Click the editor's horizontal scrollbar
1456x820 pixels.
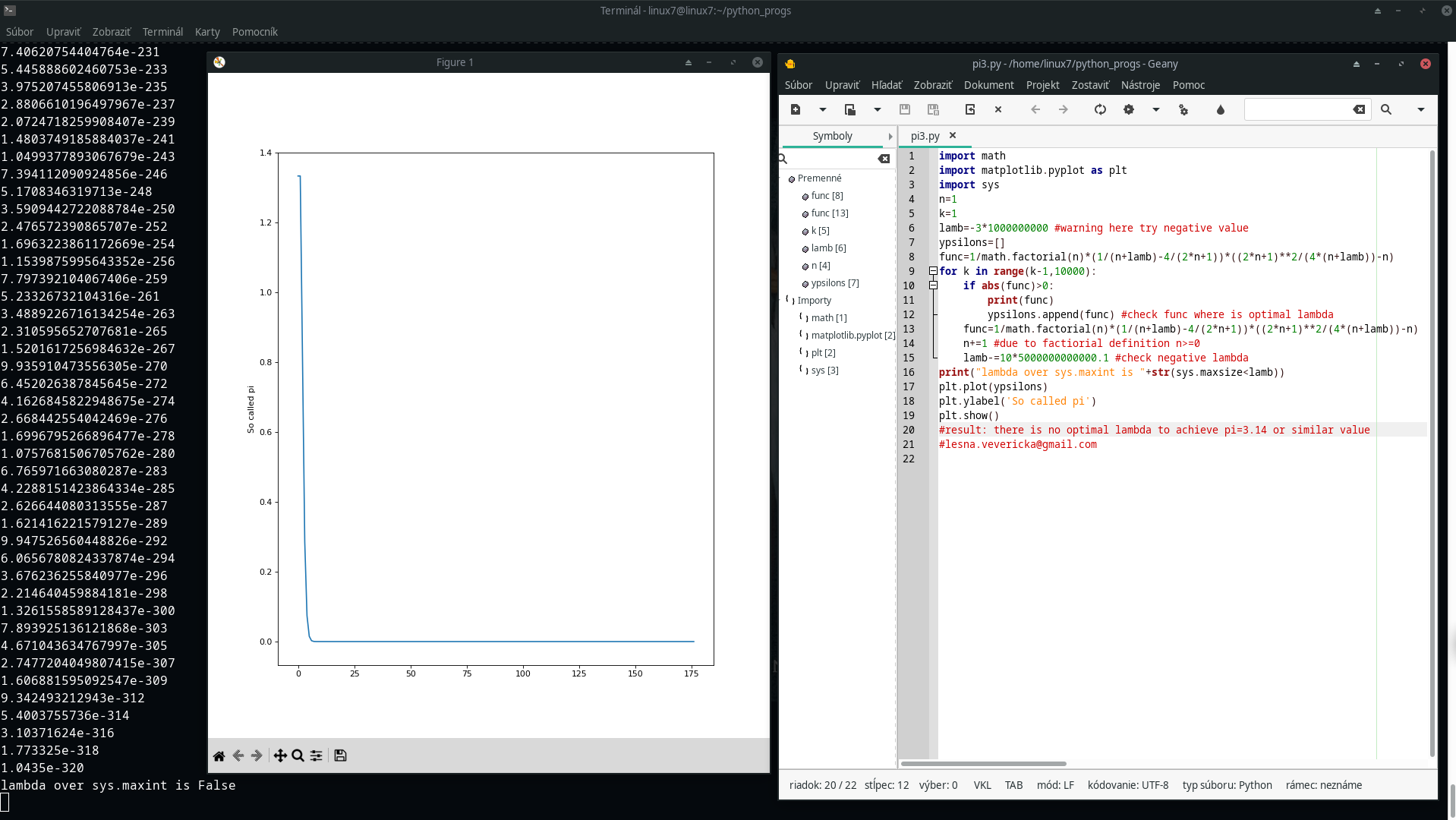click(983, 764)
